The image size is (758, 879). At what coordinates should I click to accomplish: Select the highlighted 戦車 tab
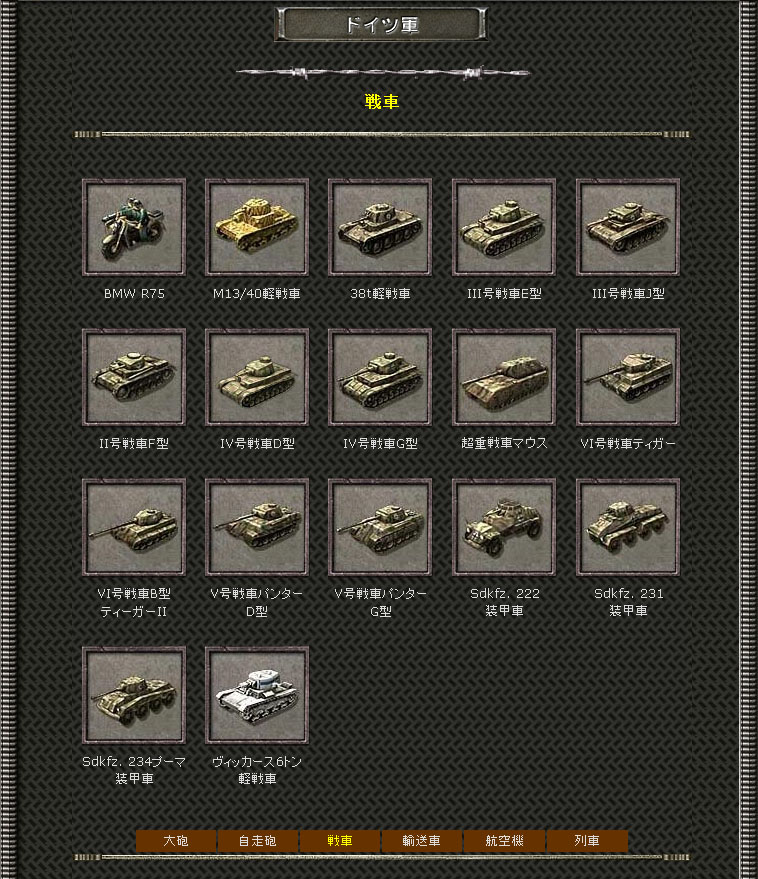(340, 841)
